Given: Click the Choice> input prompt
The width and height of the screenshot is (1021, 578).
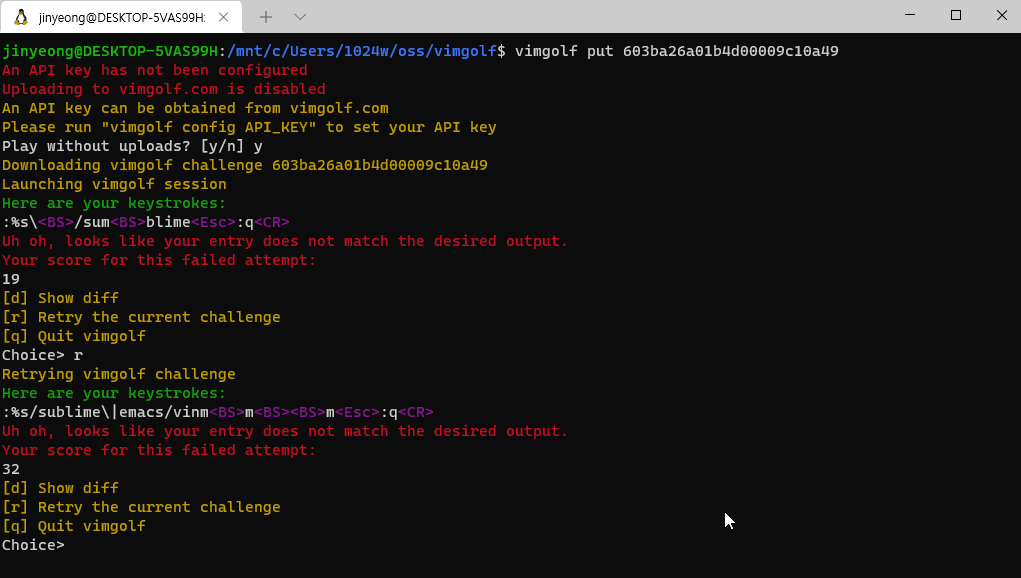Looking at the screenshot, I should pyautogui.click(x=34, y=545).
